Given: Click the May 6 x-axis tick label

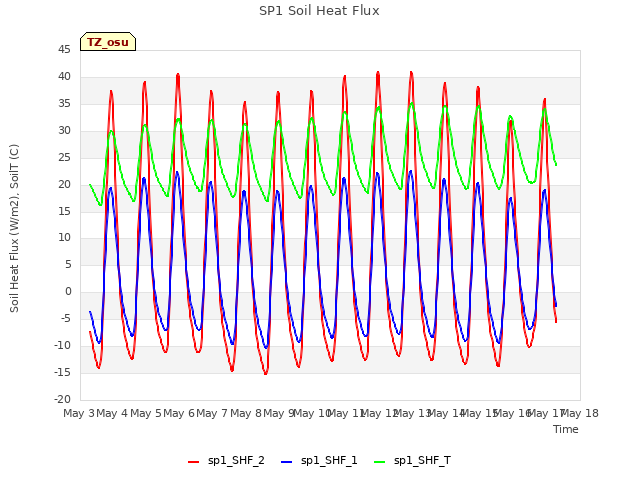Looking at the screenshot, I should [179, 413].
